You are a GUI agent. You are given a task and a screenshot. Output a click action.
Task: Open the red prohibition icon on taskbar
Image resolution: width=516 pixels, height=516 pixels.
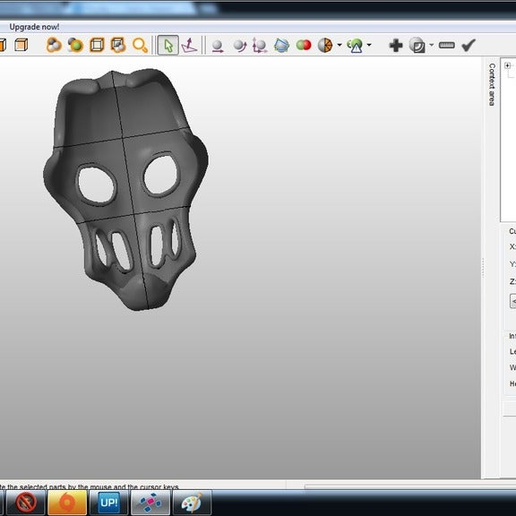pos(26,502)
